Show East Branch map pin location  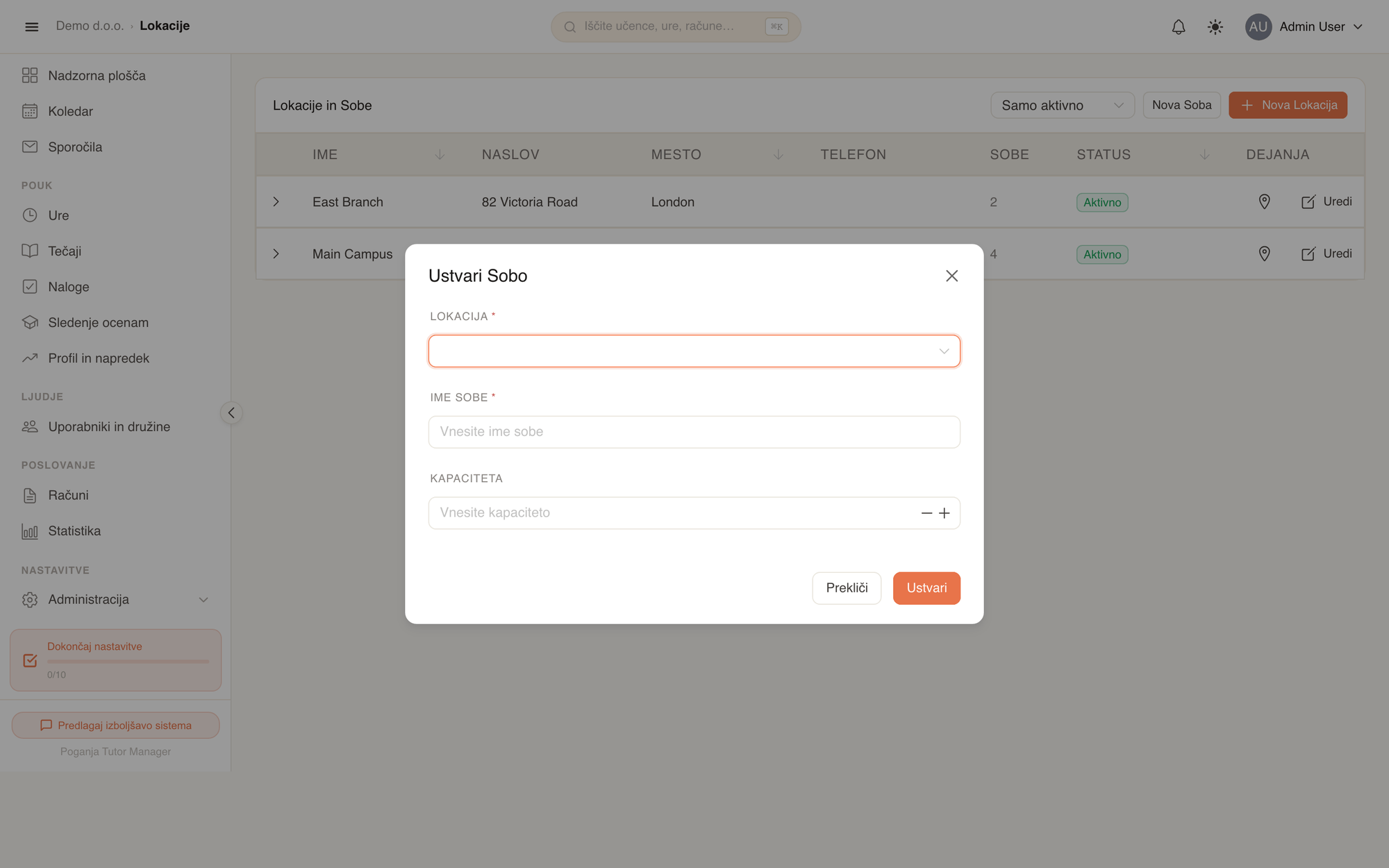tap(1264, 201)
